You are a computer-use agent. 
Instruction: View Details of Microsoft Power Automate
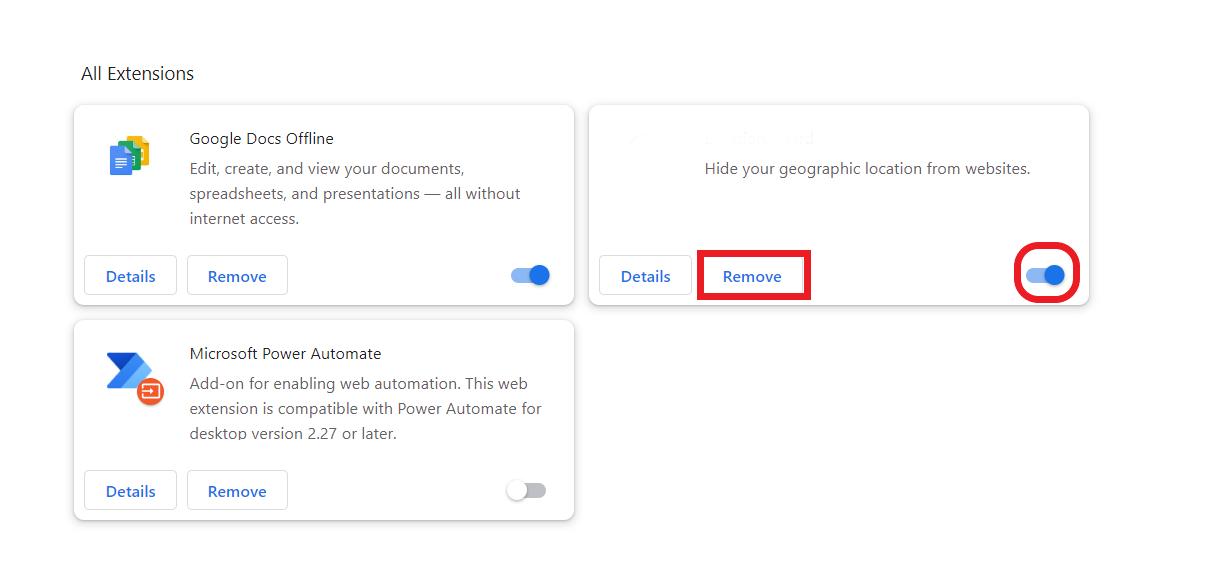(x=130, y=491)
